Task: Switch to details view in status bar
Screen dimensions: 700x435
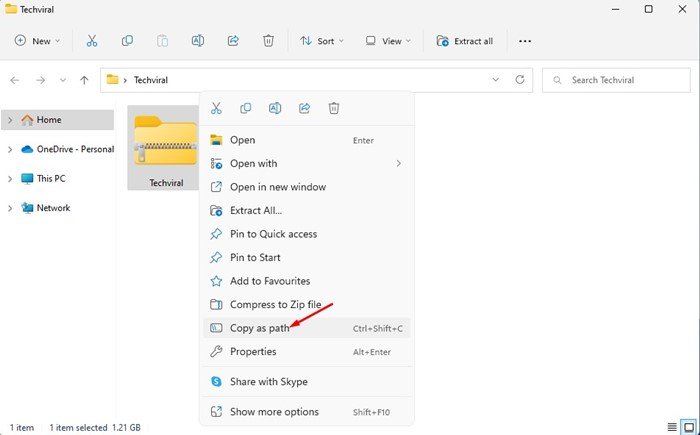Action: click(x=672, y=427)
